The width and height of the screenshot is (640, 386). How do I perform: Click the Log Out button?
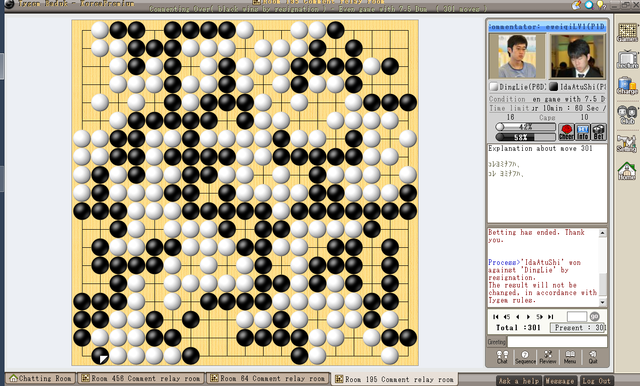coord(596,381)
